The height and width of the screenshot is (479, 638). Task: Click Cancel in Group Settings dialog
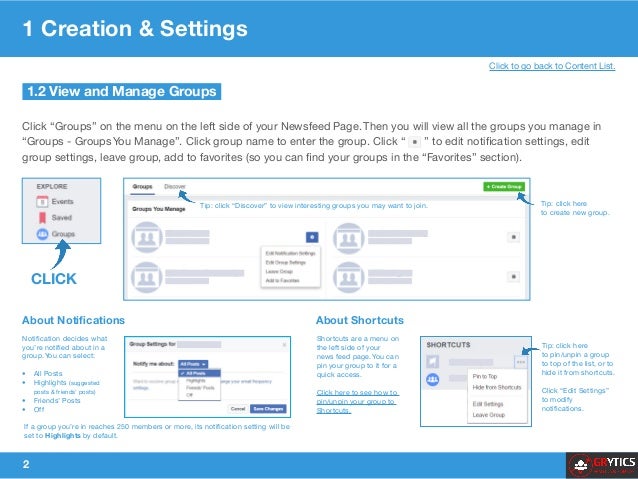[238, 409]
